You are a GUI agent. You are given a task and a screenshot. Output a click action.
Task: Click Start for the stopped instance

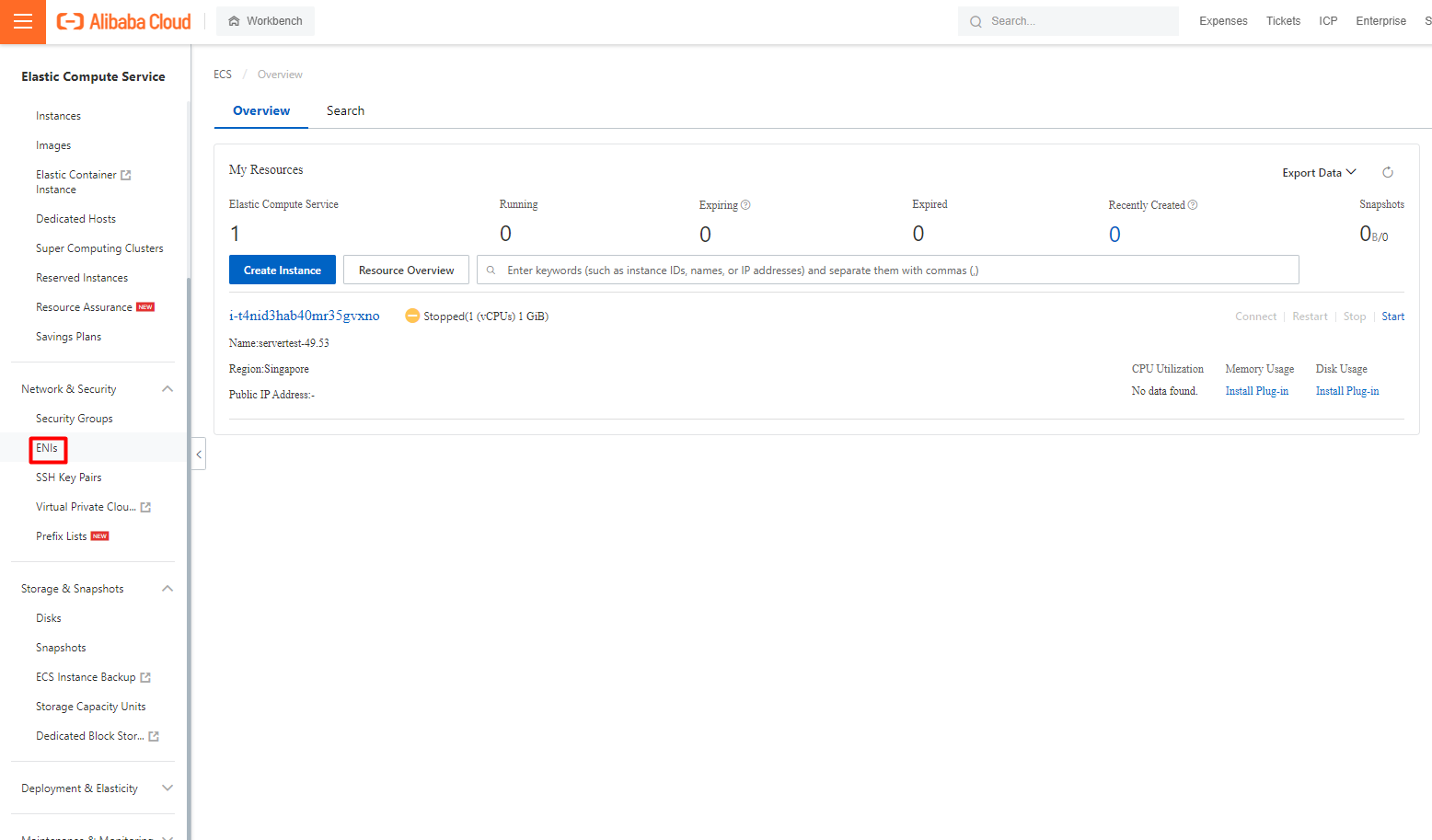pyautogui.click(x=1392, y=316)
